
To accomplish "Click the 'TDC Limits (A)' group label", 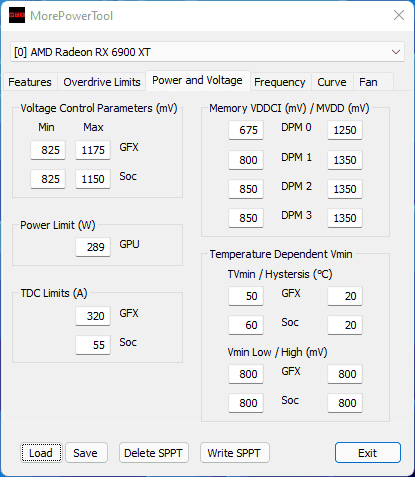I will pos(54,293).
